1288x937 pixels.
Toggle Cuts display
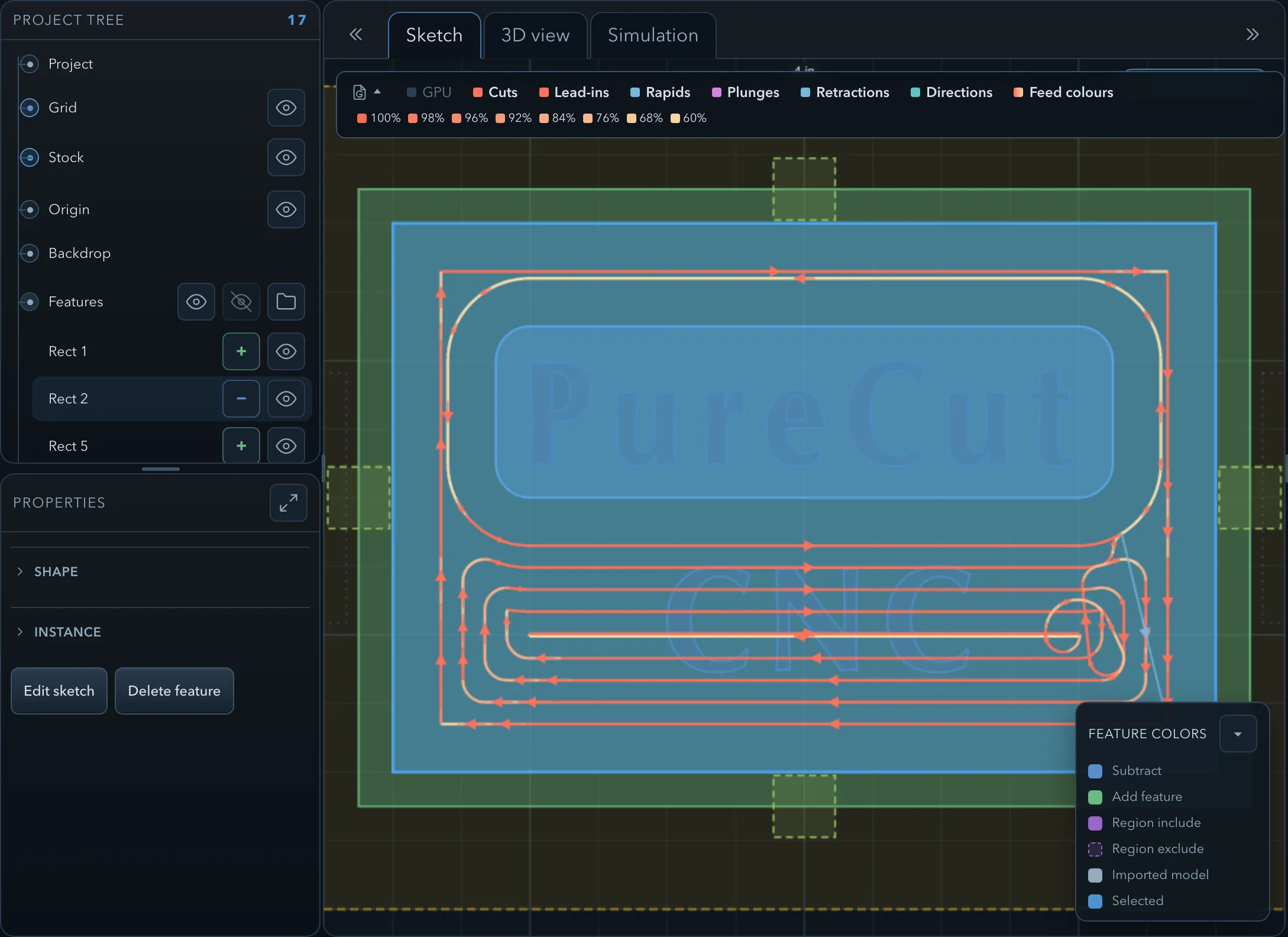496,92
